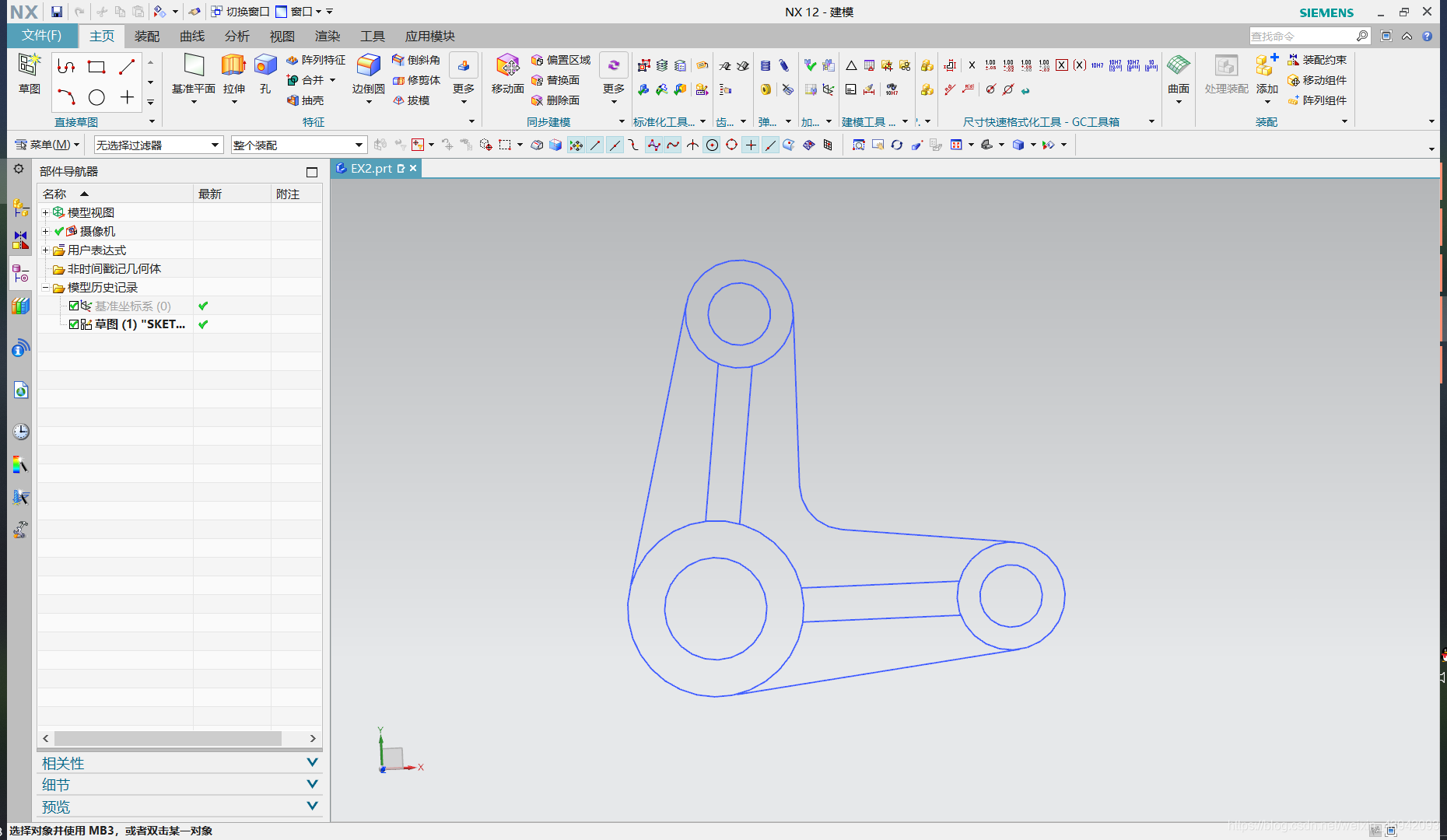Click the 阵列特征 pattern feature tool

316,60
